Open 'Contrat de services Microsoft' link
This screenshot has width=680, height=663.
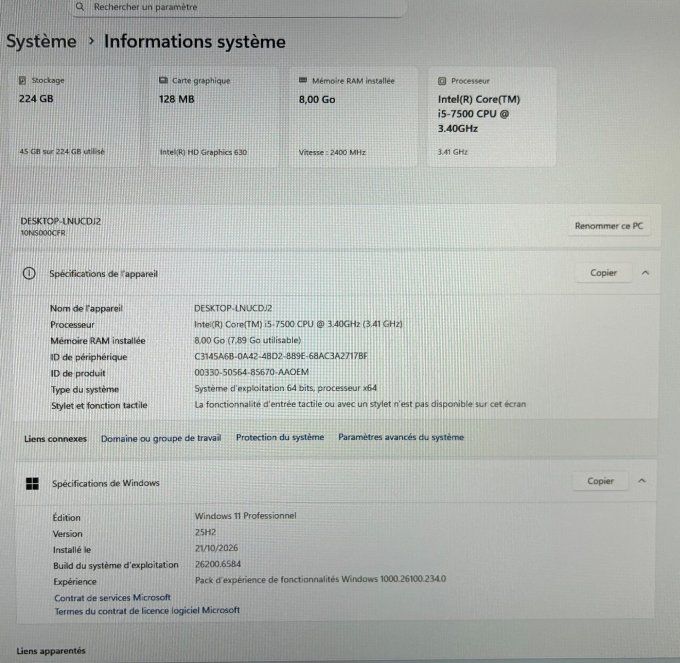(x=112, y=598)
